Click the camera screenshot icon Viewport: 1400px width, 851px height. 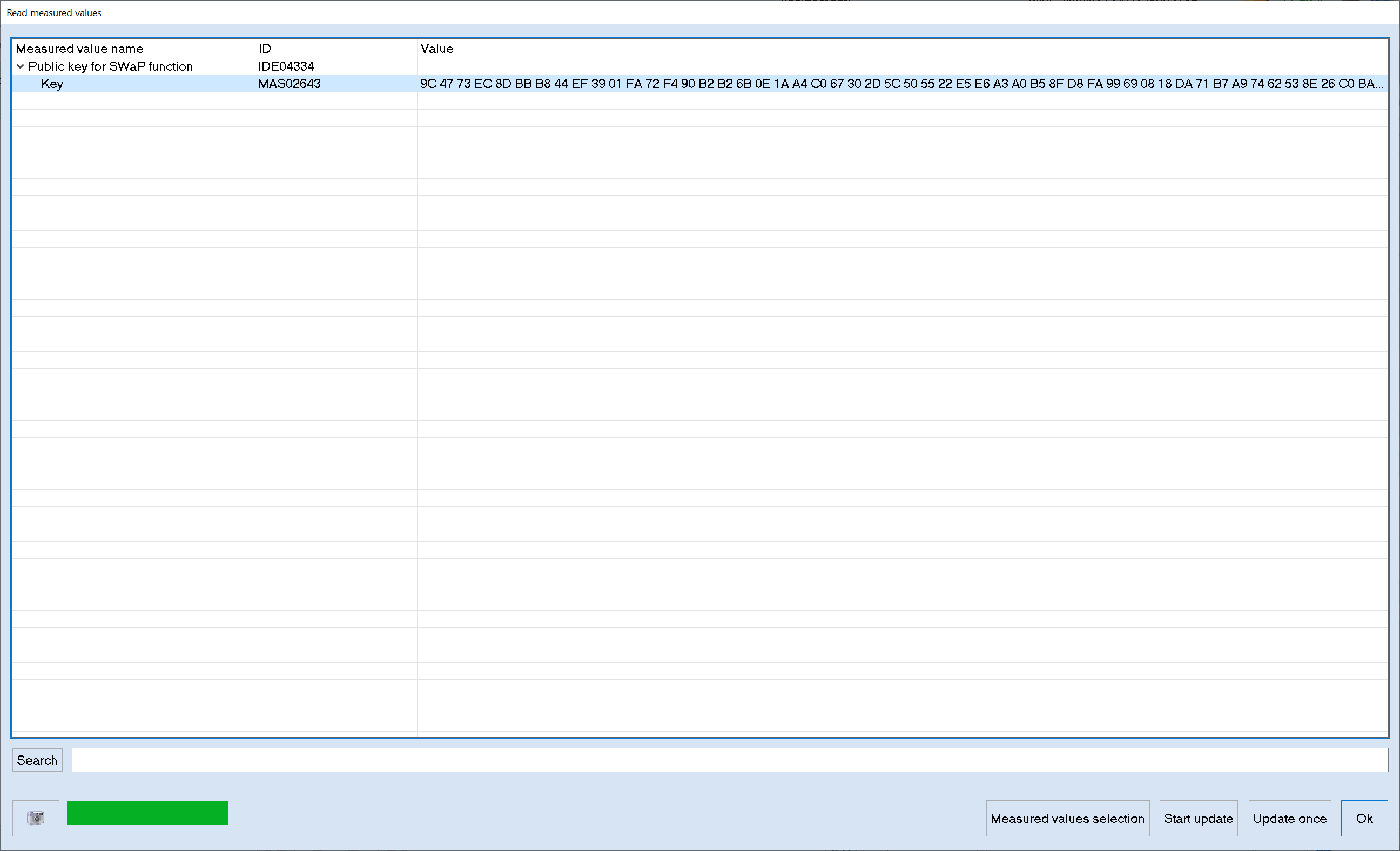(35, 818)
